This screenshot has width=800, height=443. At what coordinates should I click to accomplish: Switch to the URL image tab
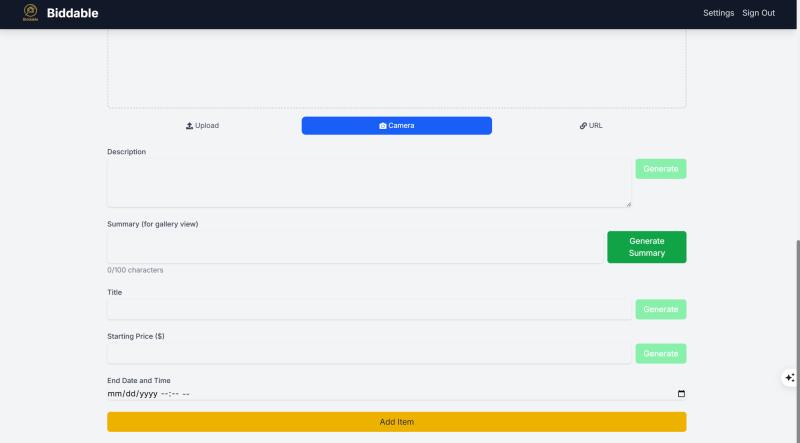[x=591, y=126]
